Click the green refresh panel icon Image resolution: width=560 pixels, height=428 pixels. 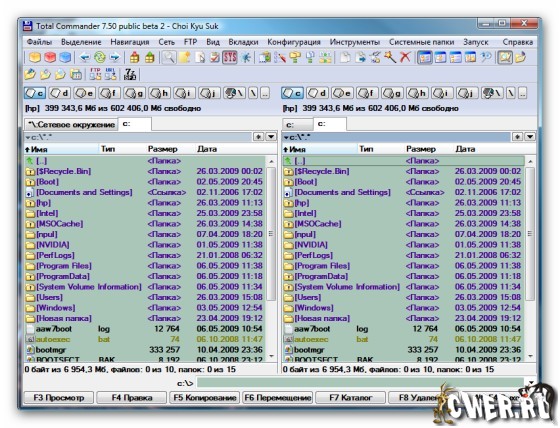[100, 57]
